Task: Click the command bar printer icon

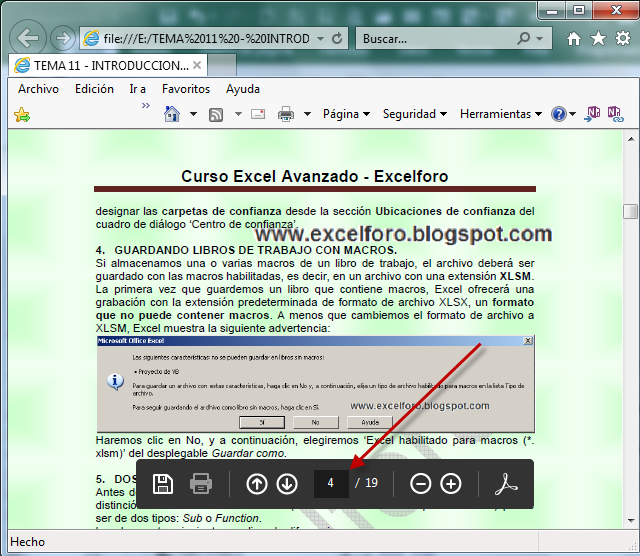Action: (x=286, y=114)
